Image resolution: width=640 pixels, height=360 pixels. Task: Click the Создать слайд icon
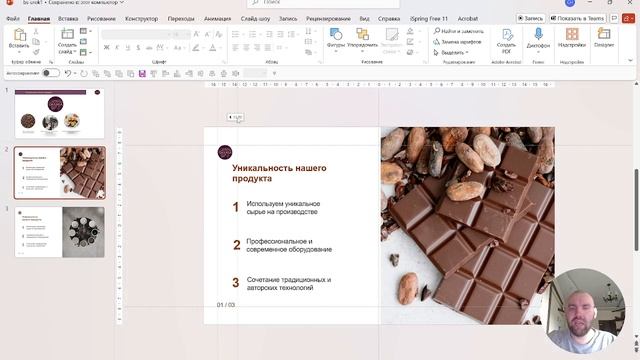[x=67, y=34]
